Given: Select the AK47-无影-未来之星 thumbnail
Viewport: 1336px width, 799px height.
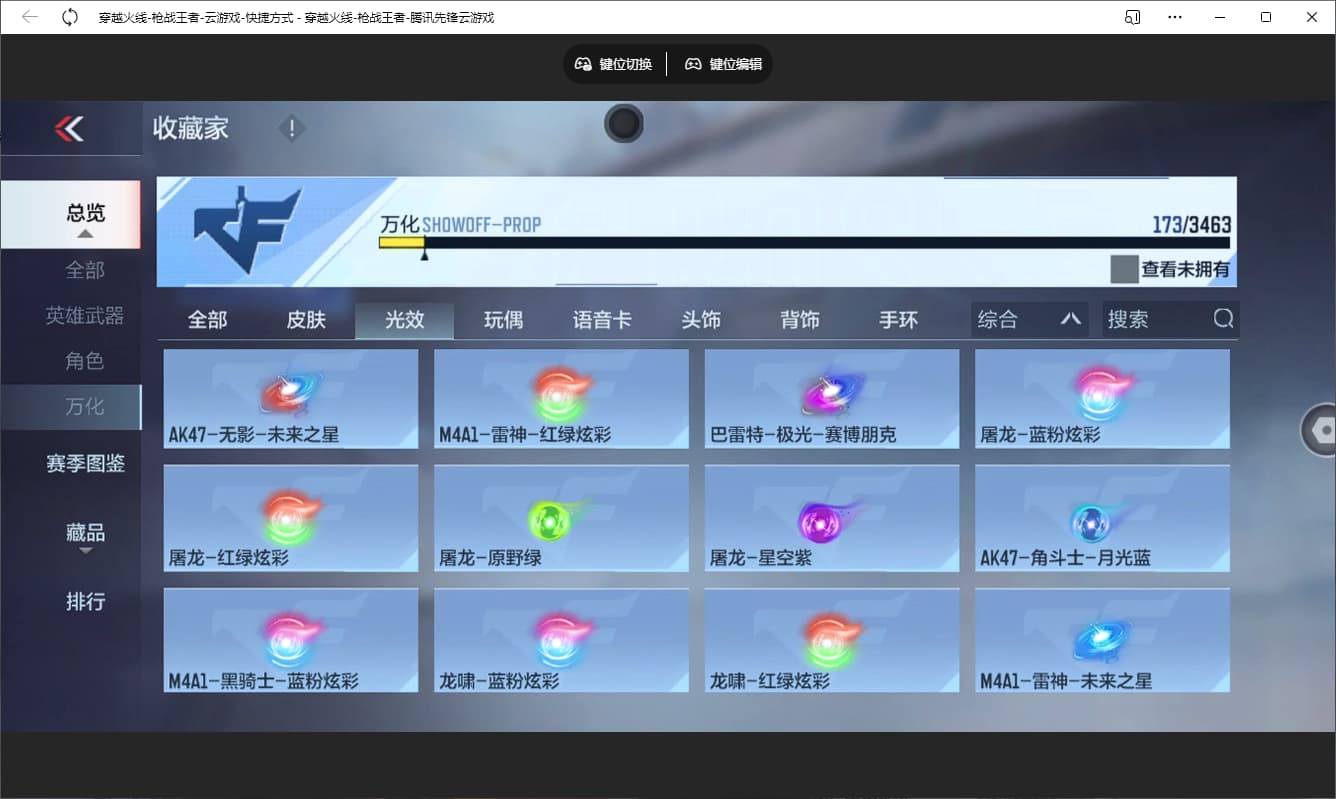Looking at the screenshot, I should tap(290, 398).
